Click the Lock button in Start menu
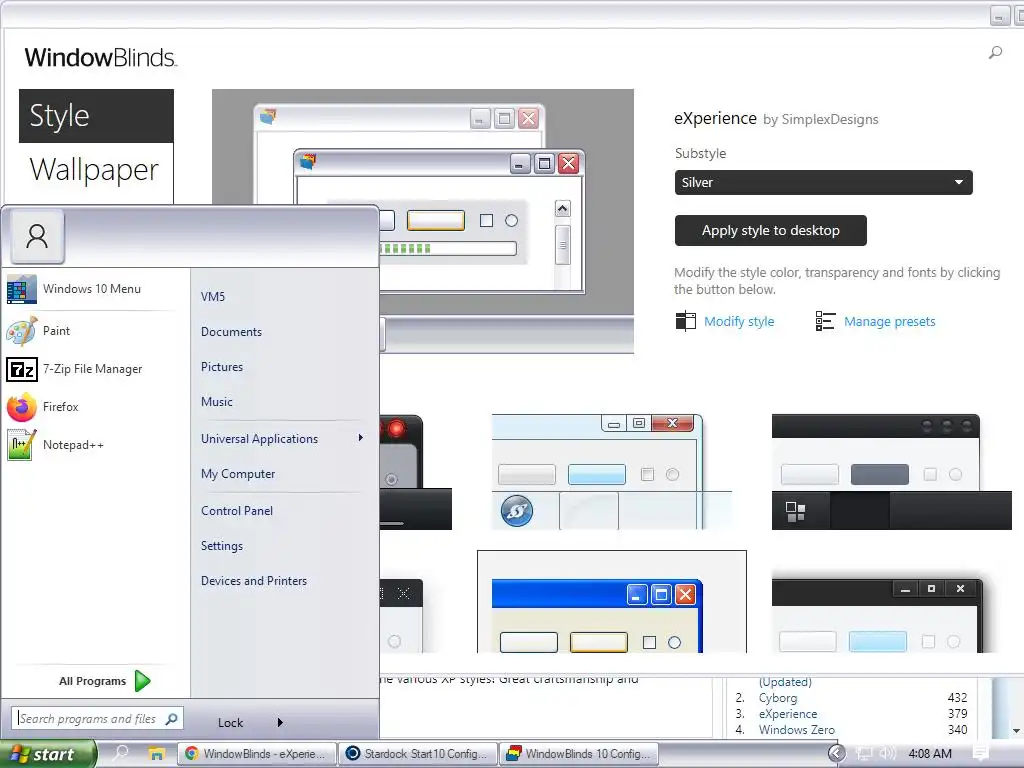Viewport: 1024px width, 768px height. tap(231, 722)
